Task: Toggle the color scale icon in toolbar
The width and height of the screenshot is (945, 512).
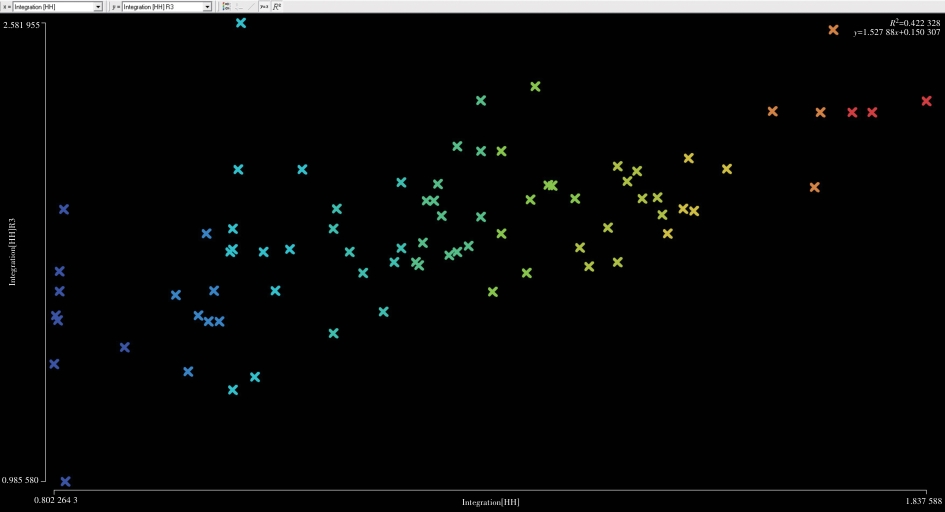Action: (x=226, y=6)
